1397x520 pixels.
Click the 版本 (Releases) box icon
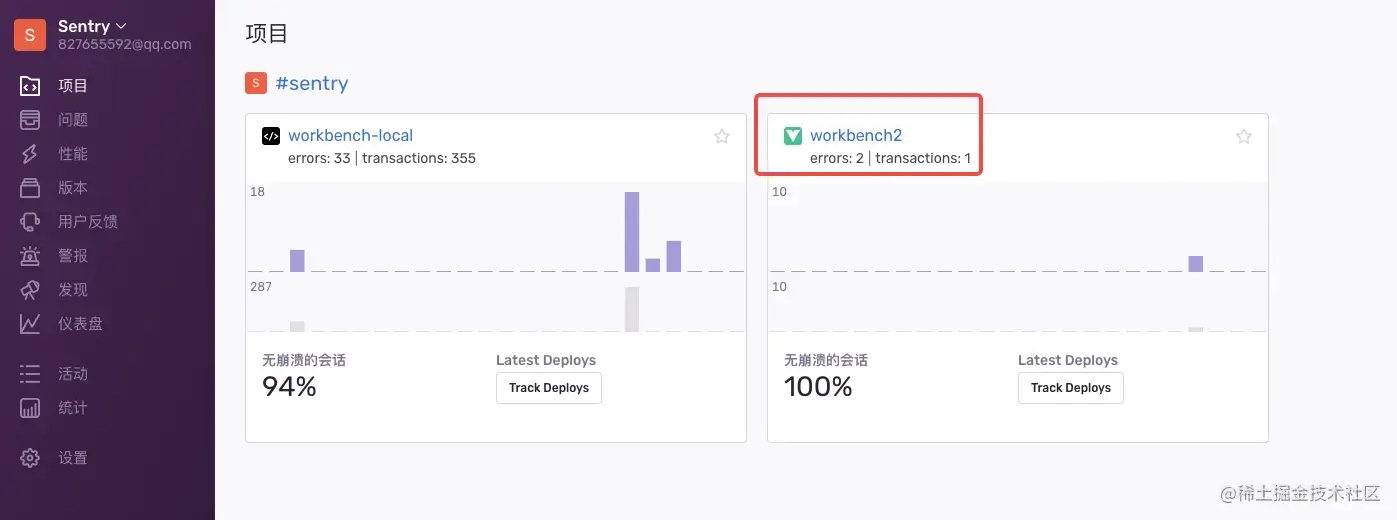point(30,188)
